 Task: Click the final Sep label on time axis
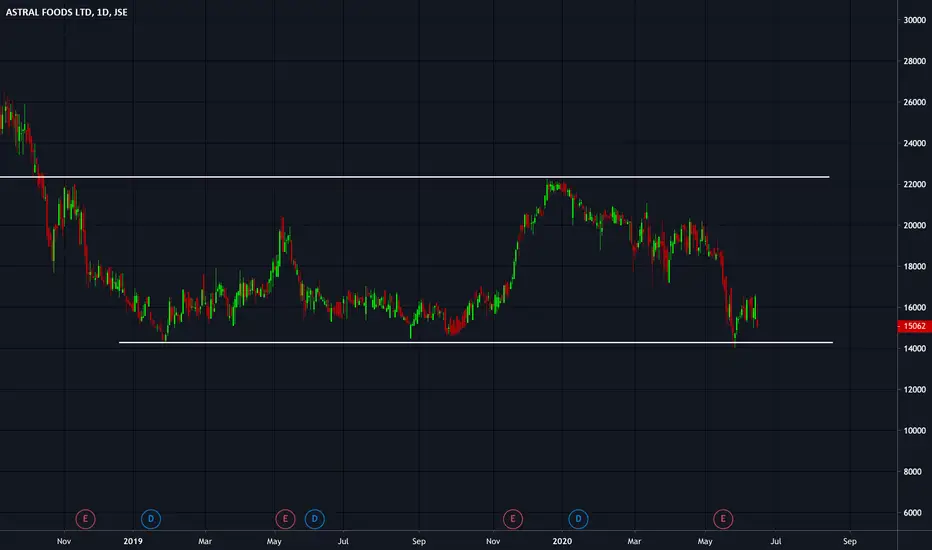click(850, 541)
